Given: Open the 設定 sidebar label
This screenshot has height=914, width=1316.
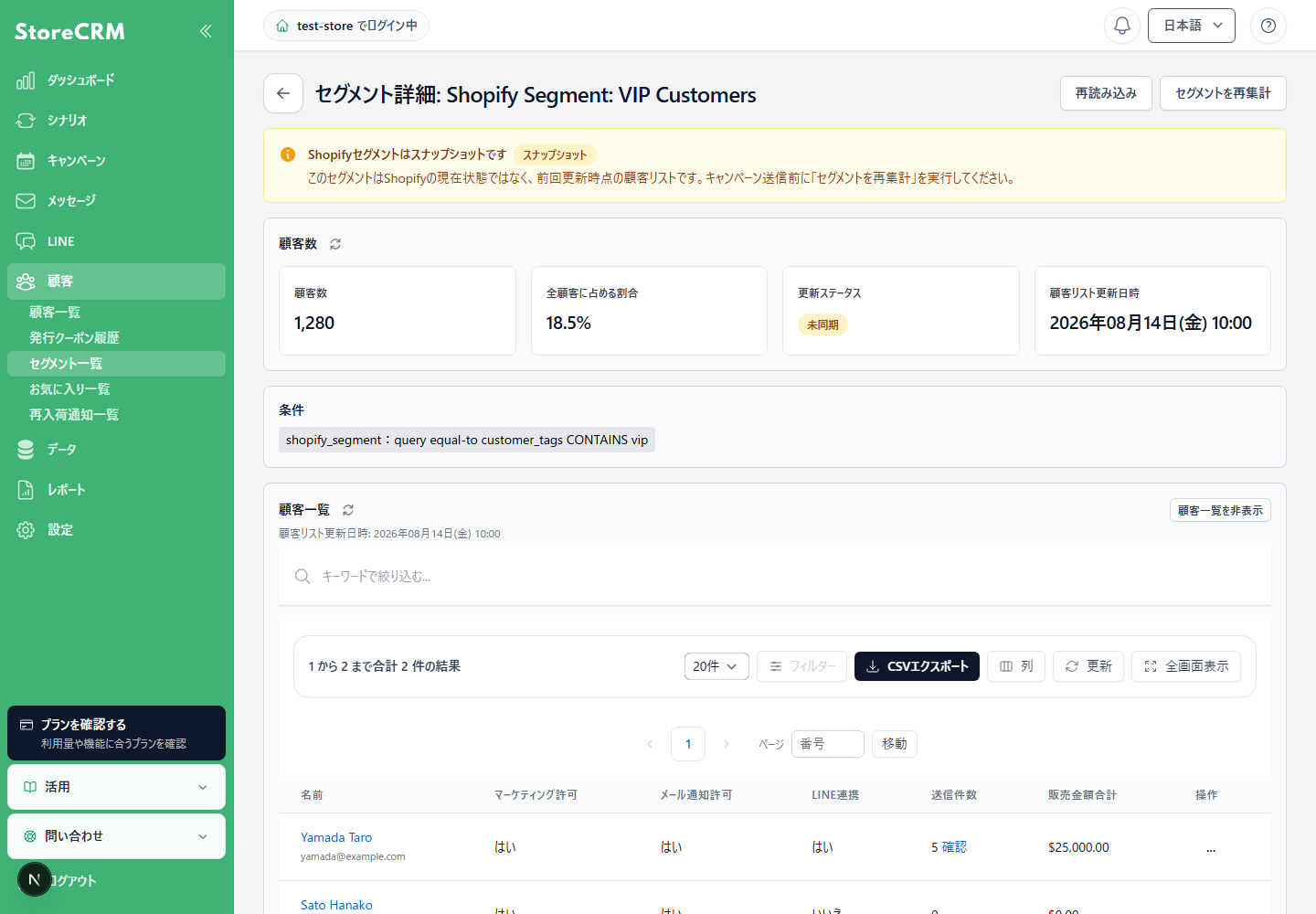Looking at the screenshot, I should tap(60, 530).
